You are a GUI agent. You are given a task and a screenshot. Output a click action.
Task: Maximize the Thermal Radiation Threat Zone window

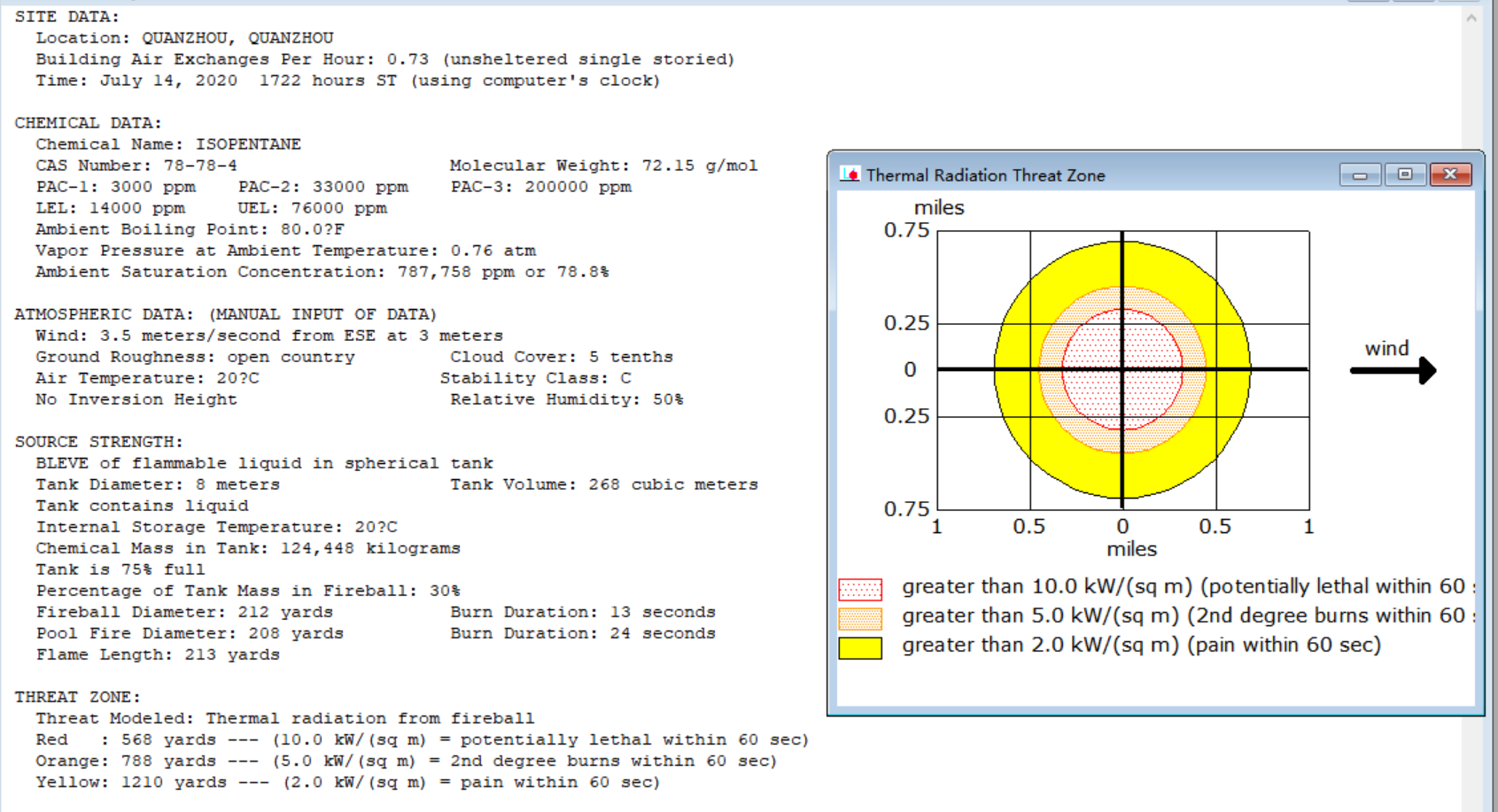point(1405,174)
